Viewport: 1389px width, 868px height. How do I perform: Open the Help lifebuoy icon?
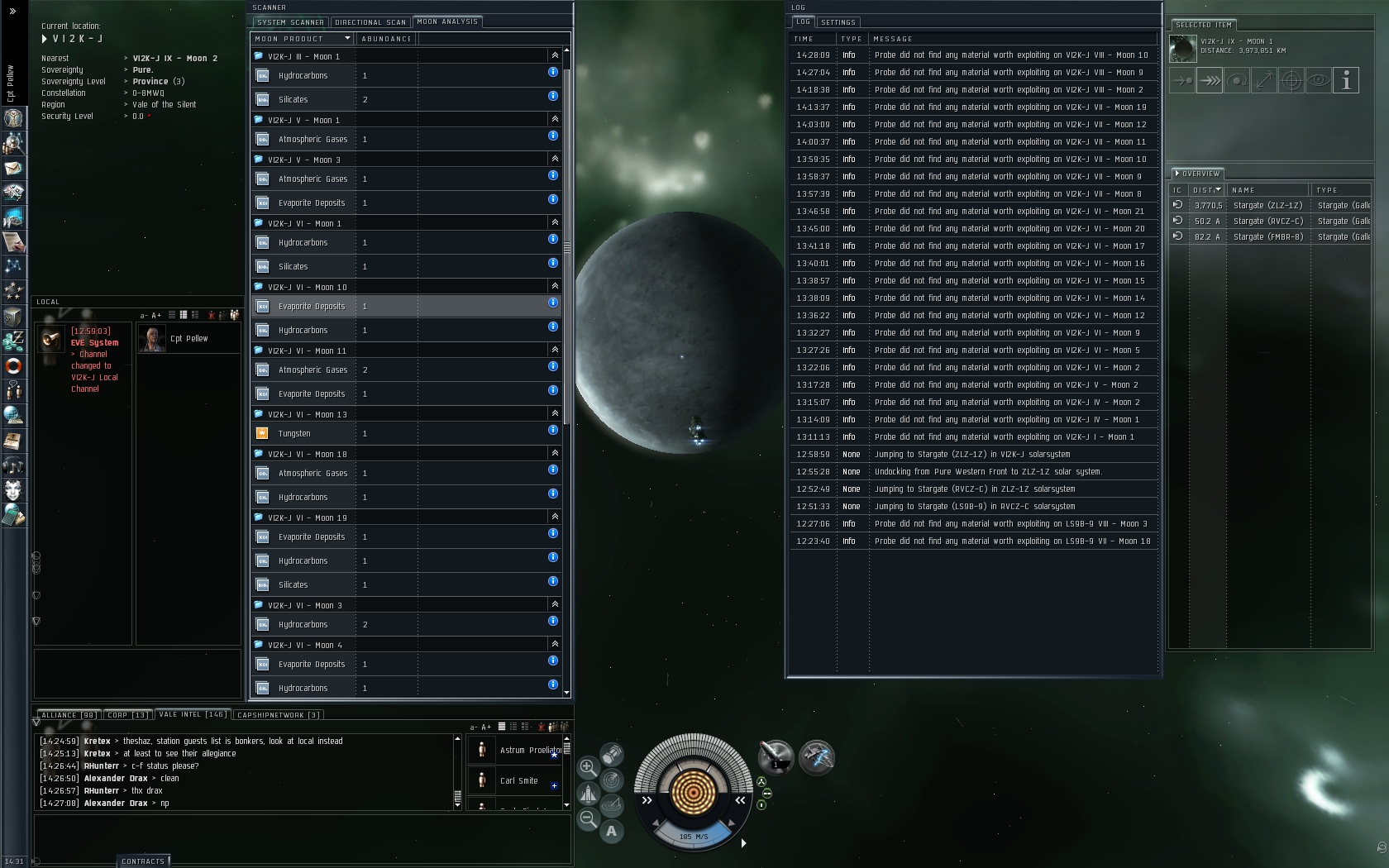pos(13,365)
